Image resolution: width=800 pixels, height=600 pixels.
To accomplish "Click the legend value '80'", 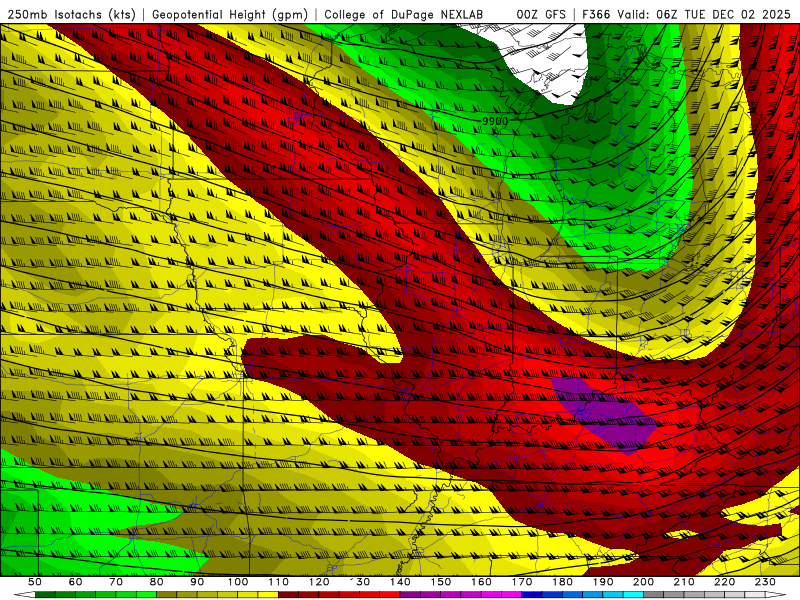I will tap(157, 582).
